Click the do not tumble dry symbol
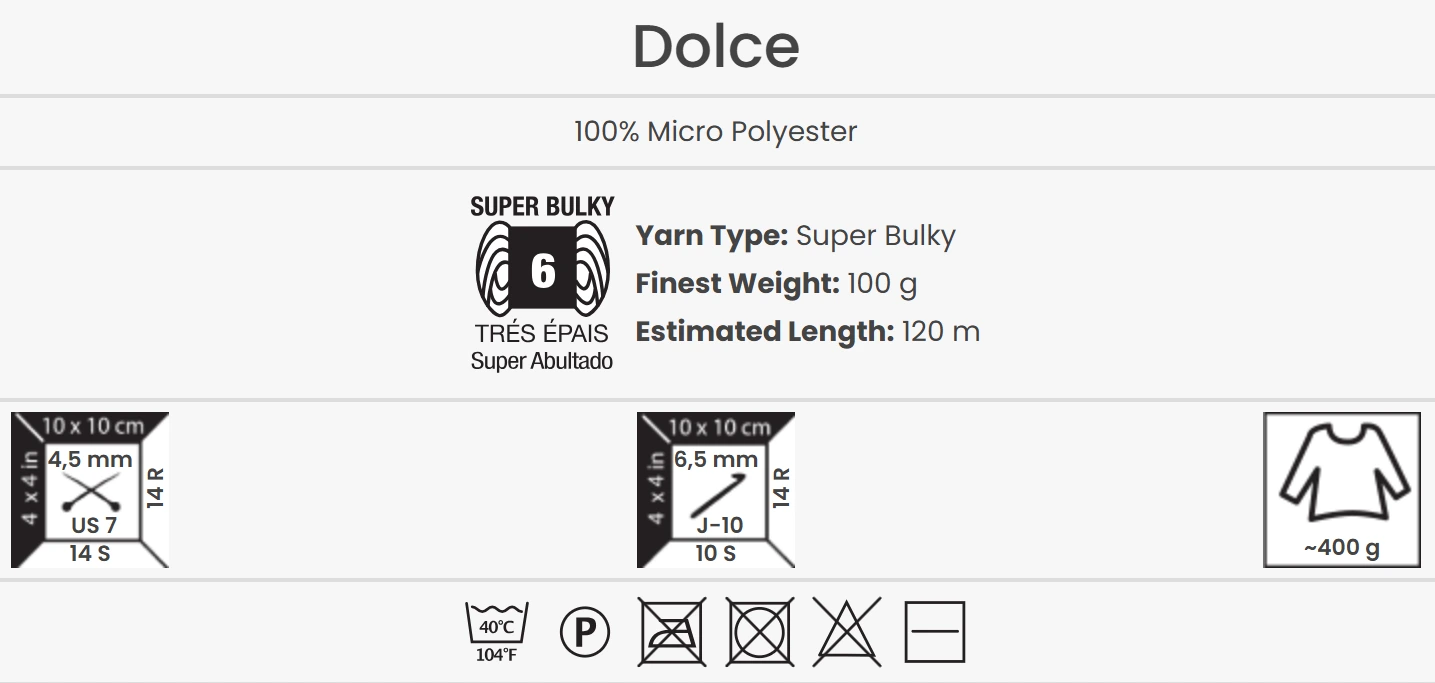Image resolution: width=1435 pixels, height=683 pixels. [760, 632]
